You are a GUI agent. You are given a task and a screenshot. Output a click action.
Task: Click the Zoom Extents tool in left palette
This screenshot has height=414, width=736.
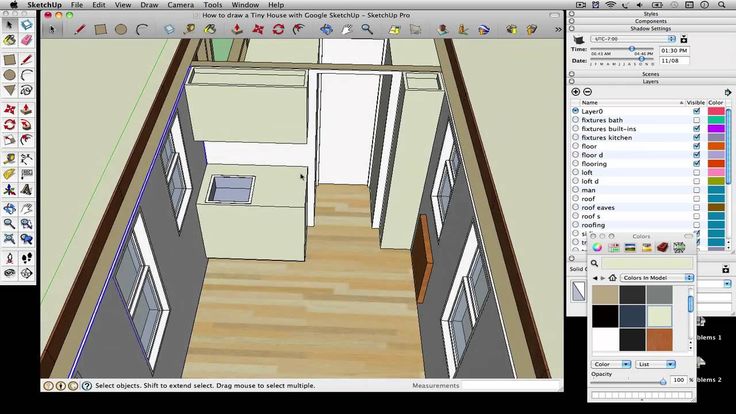click(x=9, y=239)
